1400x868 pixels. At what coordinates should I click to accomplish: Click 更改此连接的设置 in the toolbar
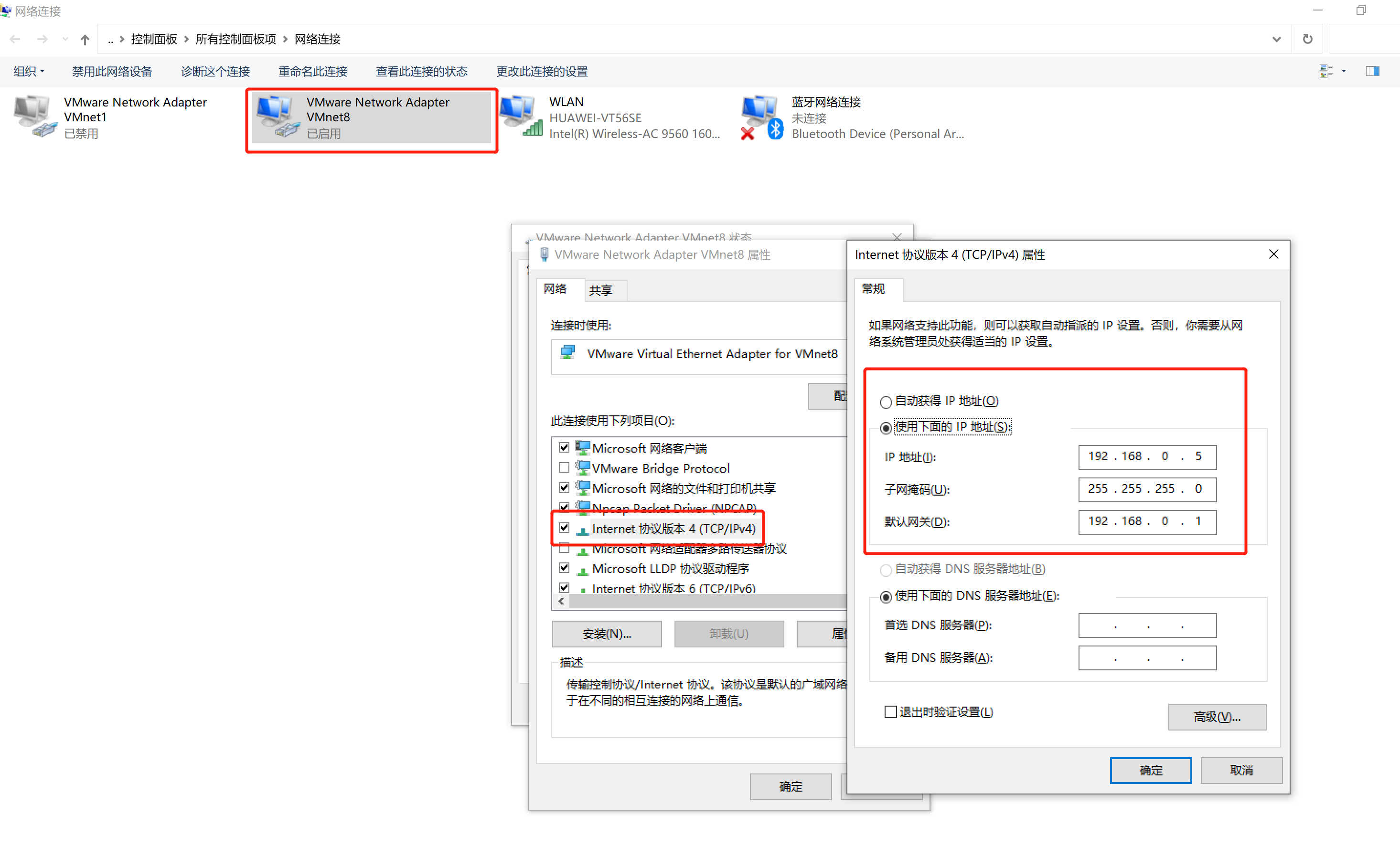[x=542, y=71]
